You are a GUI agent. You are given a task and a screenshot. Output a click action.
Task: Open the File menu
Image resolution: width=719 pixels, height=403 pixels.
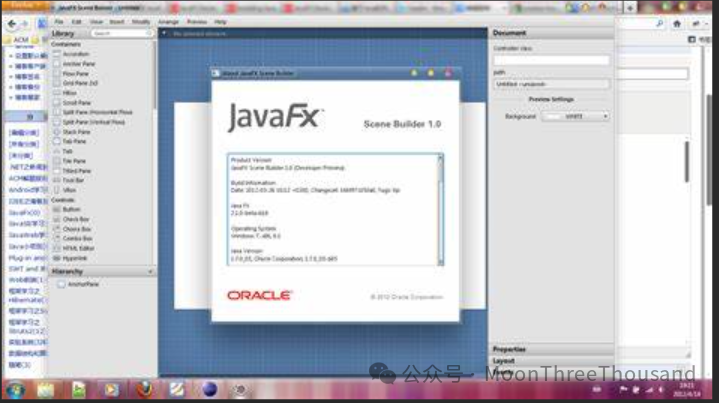click(x=60, y=21)
